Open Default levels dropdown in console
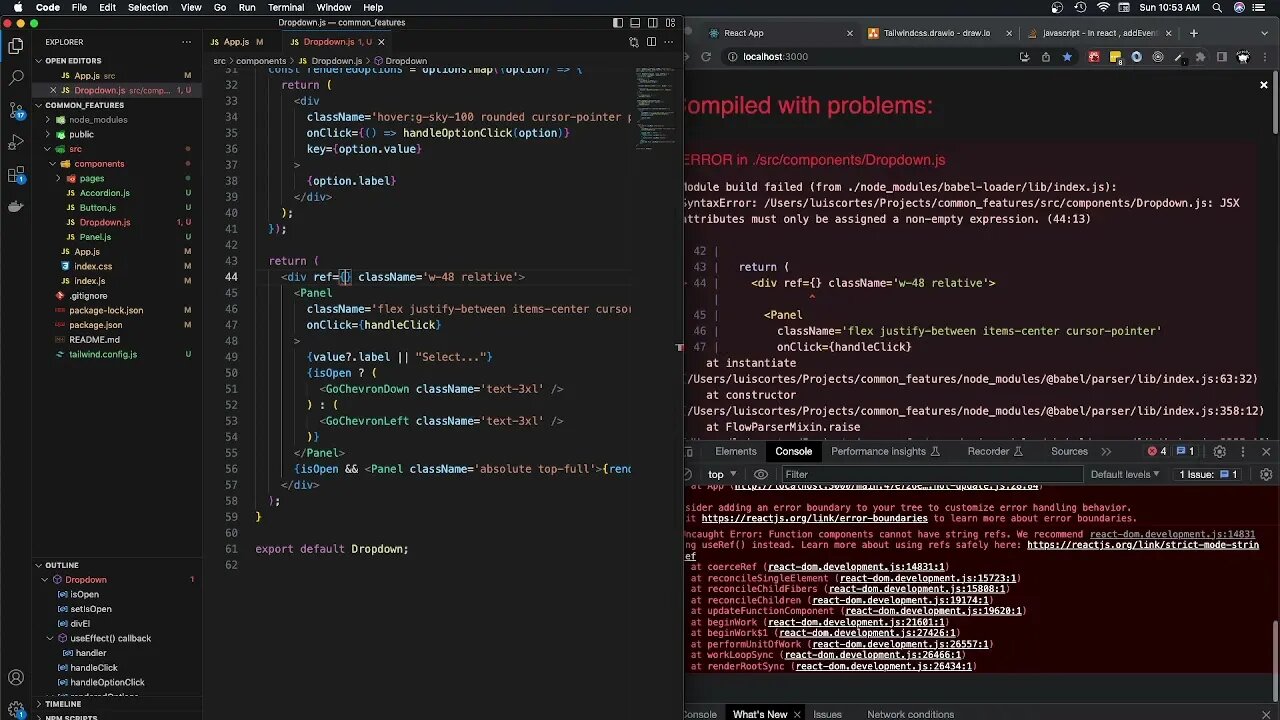The width and height of the screenshot is (1280, 720). (x=1125, y=474)
